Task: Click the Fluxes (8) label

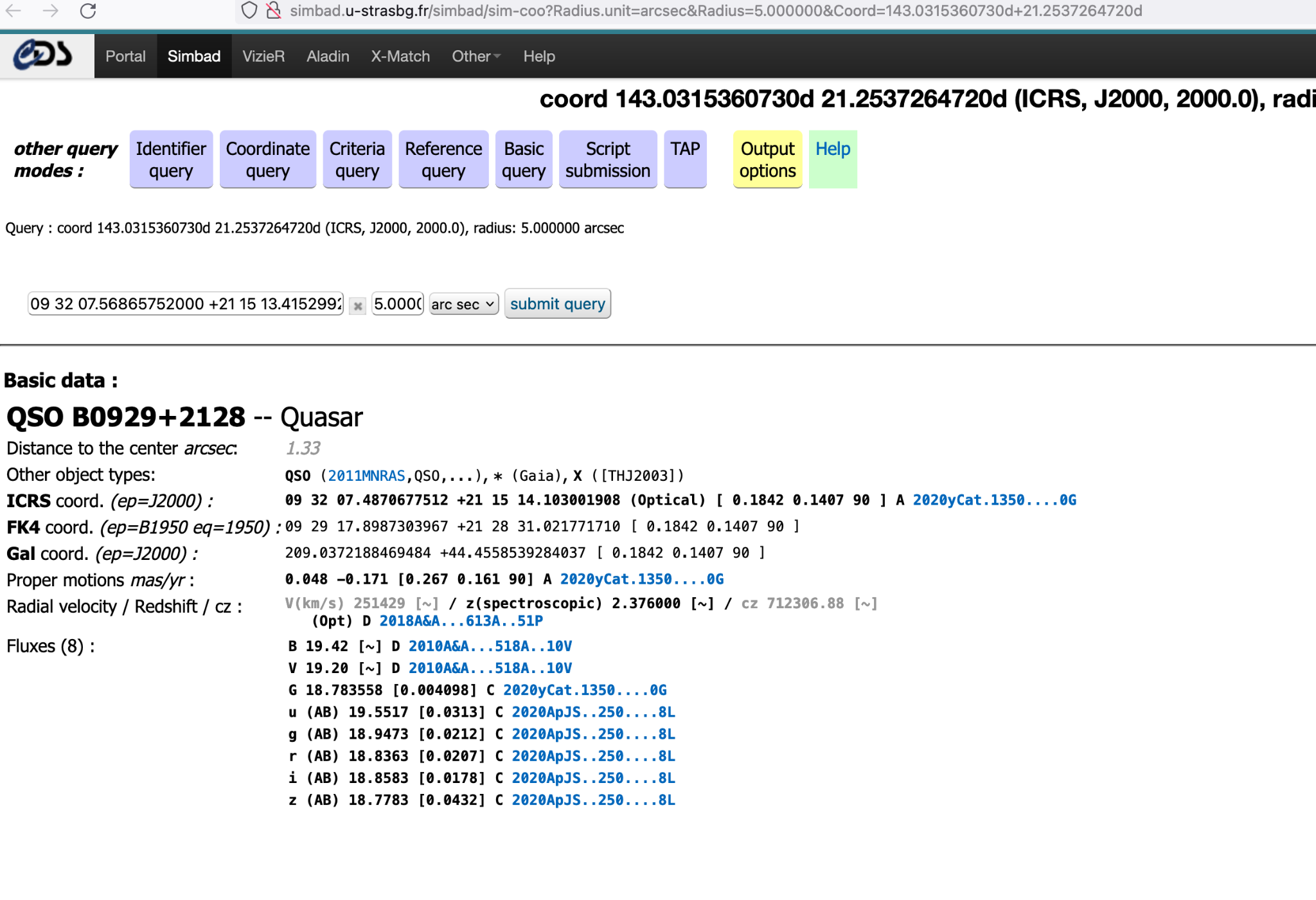Action: [51, 646]
